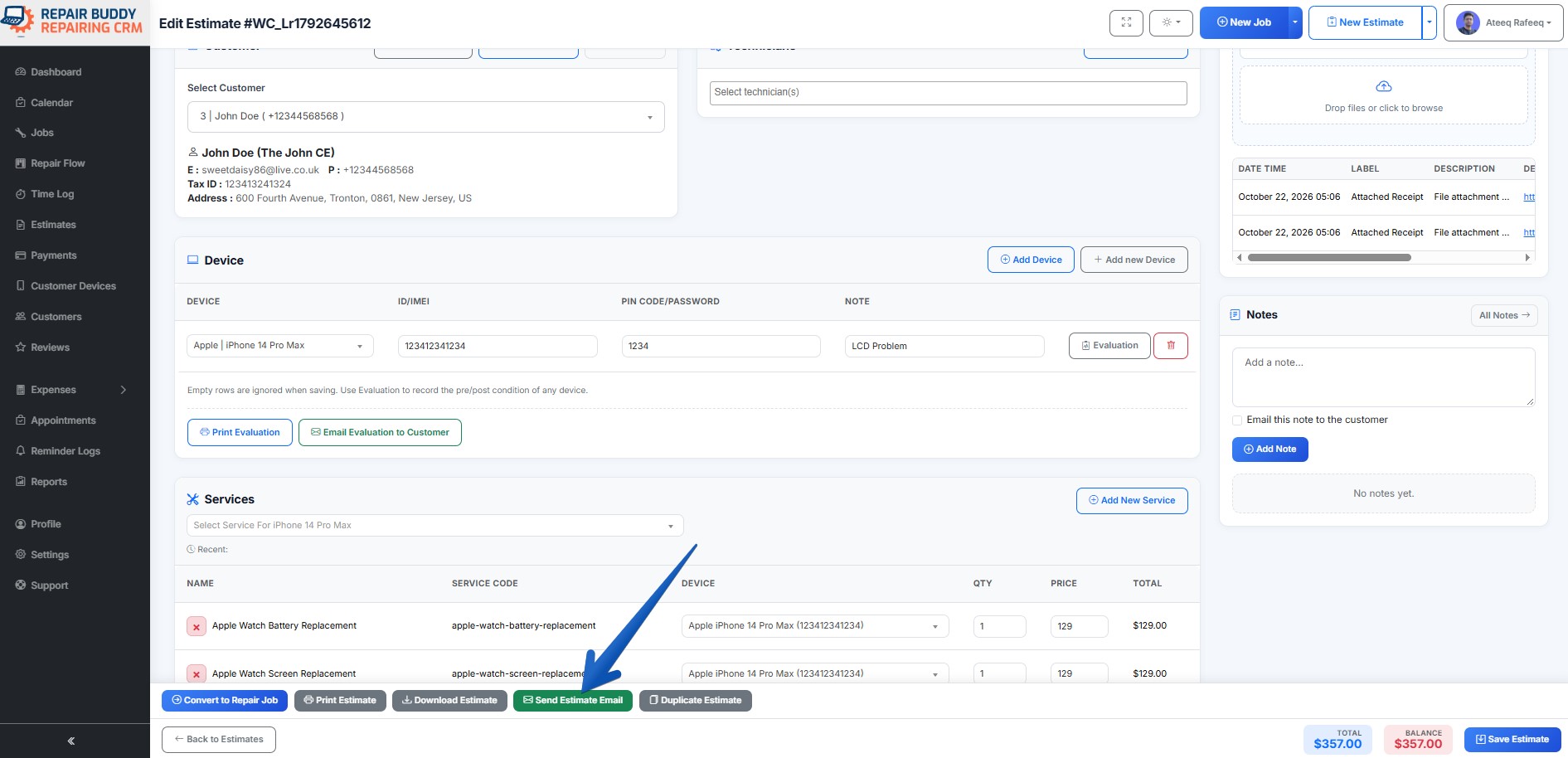
Task: Click the fullscreen toggle icon in the header
Action: pos(1126,22)
